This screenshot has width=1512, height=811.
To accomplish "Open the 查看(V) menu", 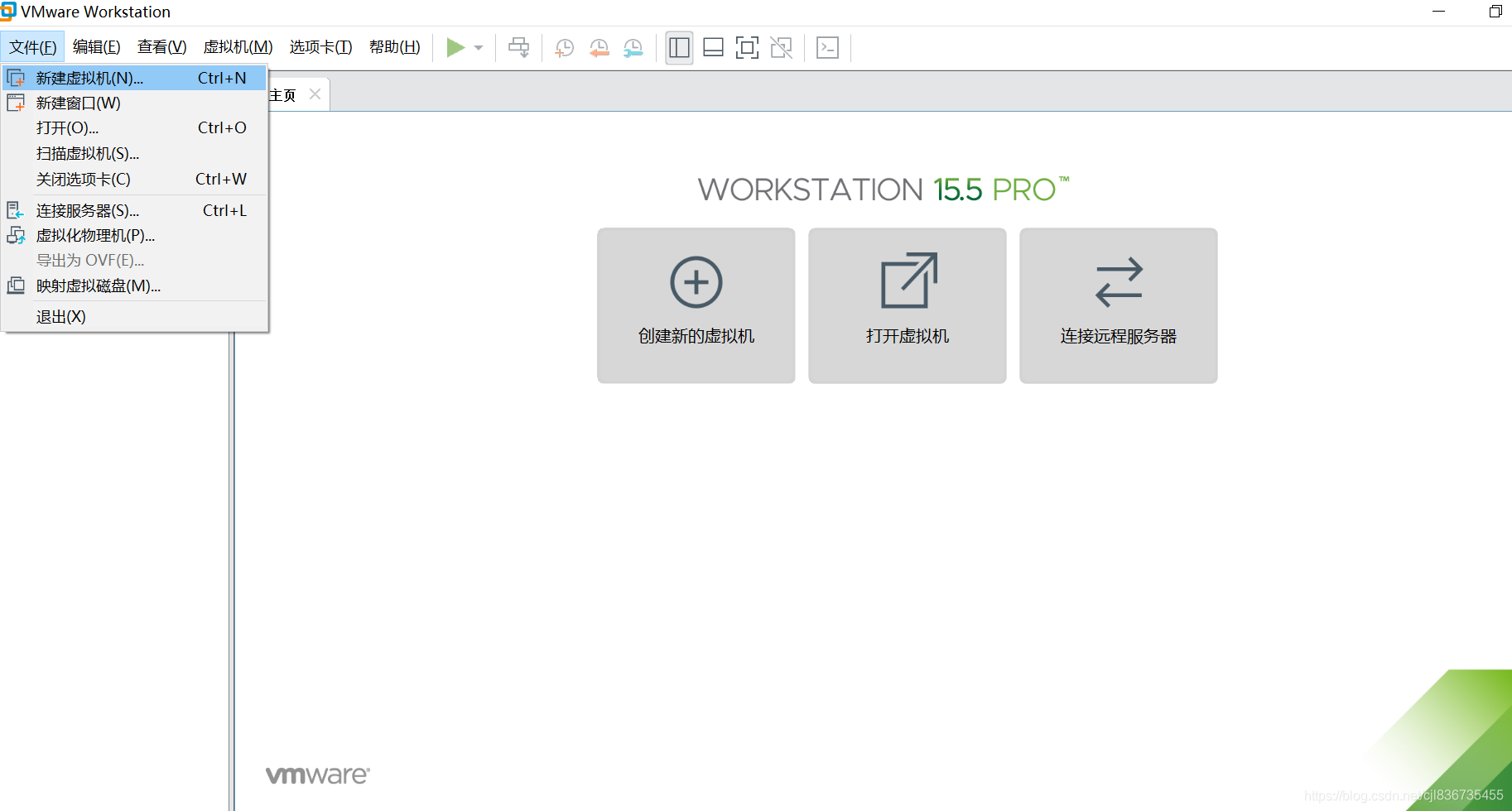I will 161,47.
